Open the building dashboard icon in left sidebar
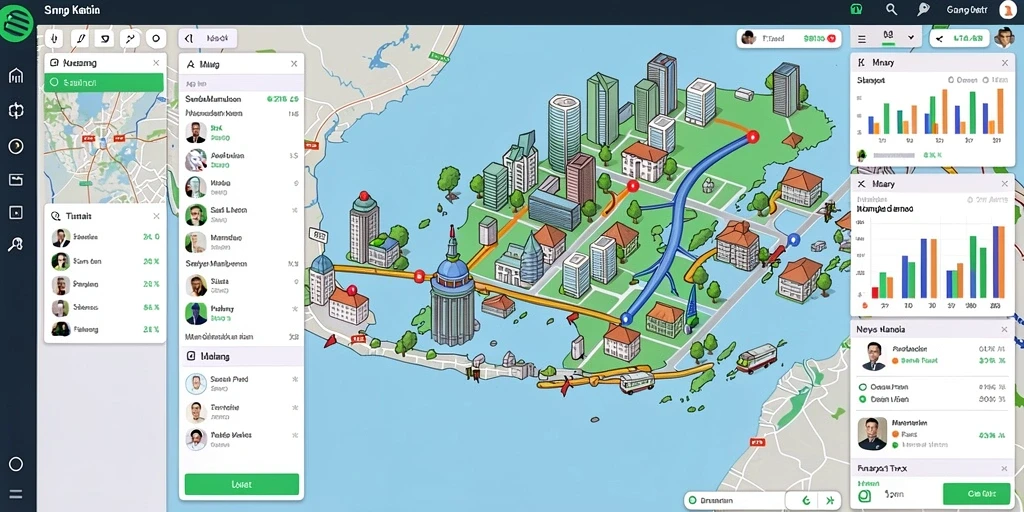This screenshot has height=512, width=1024. [x=16, y=76]
